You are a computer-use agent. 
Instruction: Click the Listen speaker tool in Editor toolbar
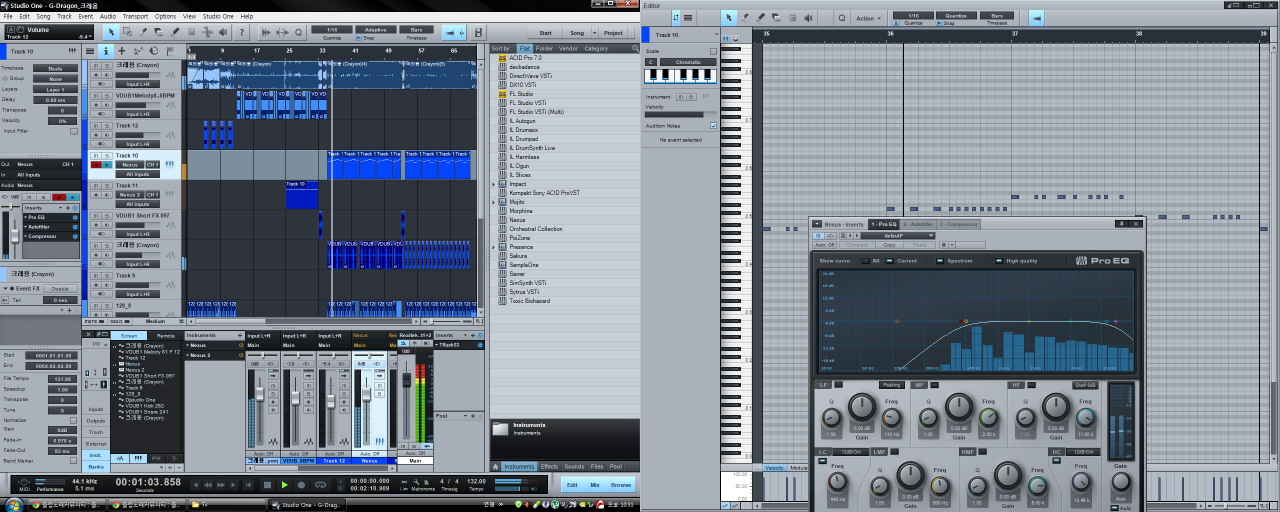point(808,18)
